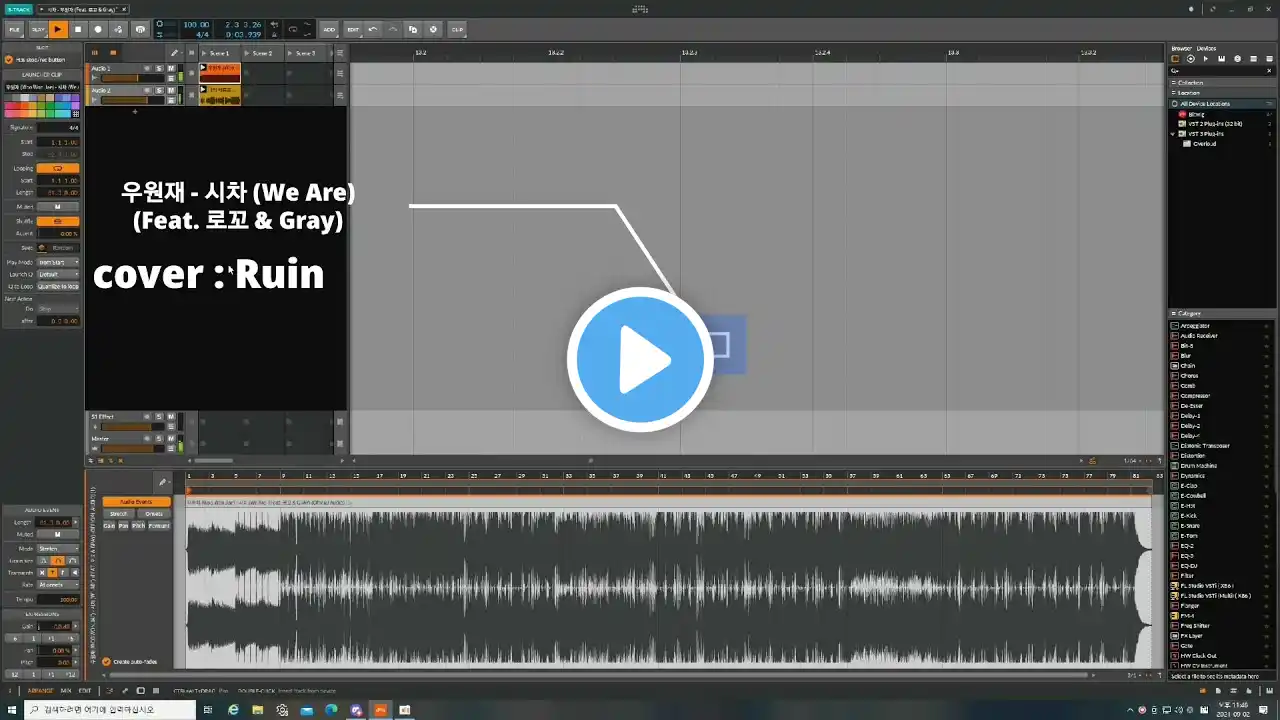Click the Onsets button
This screenshot has width=1280, height=720.
click(153, 514)
